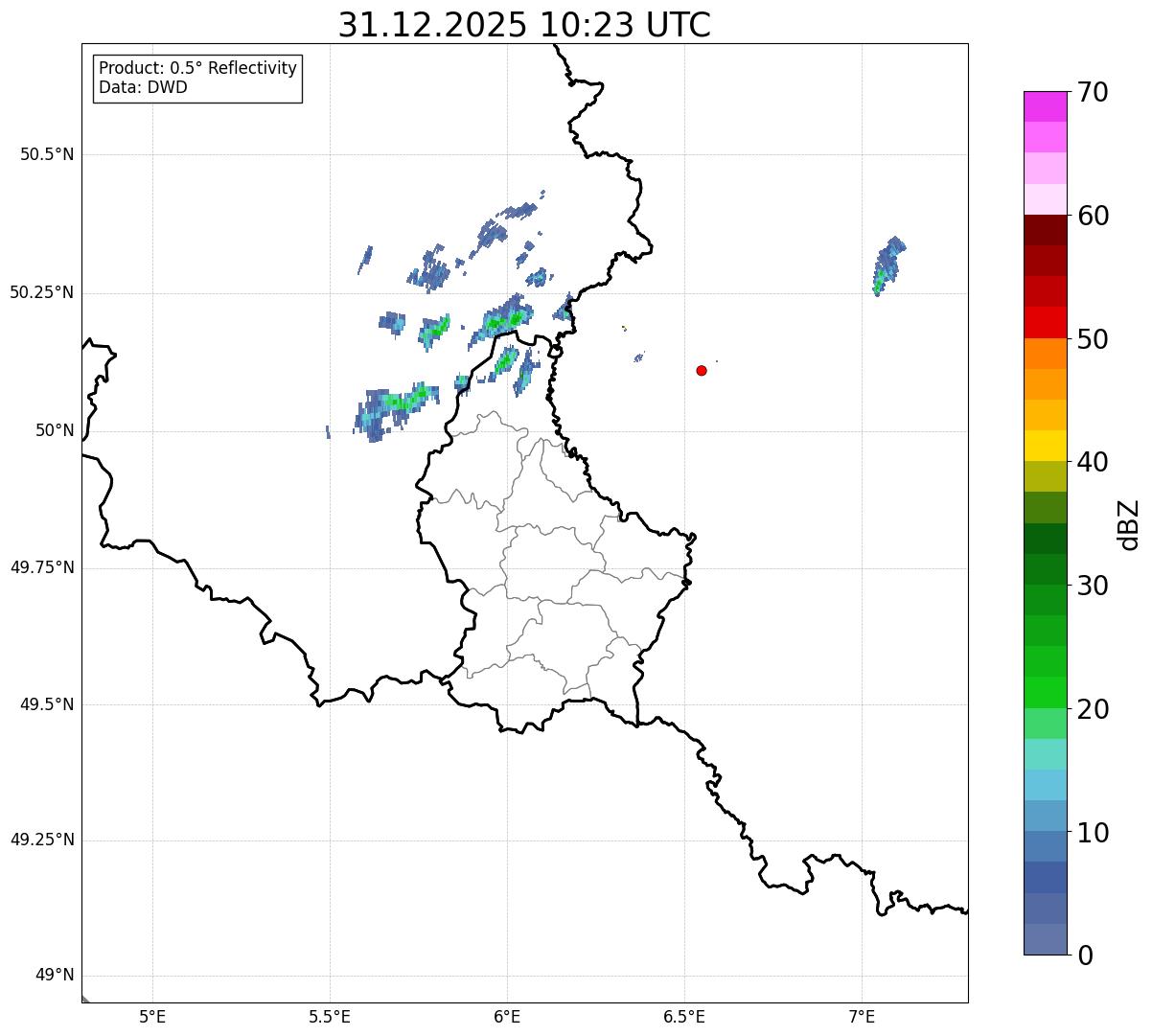Click the Product 0.5° Reflectivity info box
1152x1036 pixels.
pos(197,79)
